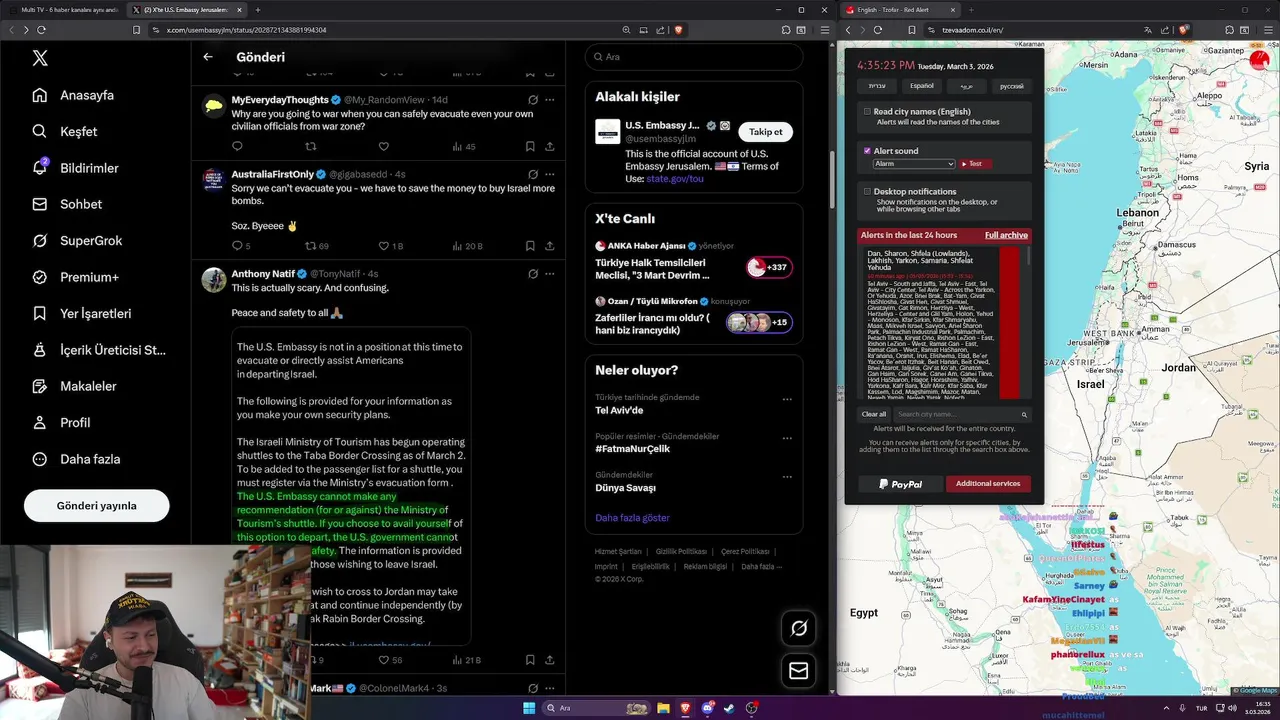Focus the Ara search field on X
This screenshot has height=720, width=1280.
(694, 57)
